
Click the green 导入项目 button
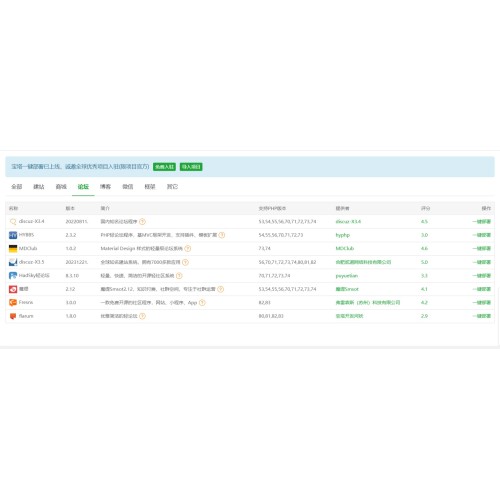191,167
